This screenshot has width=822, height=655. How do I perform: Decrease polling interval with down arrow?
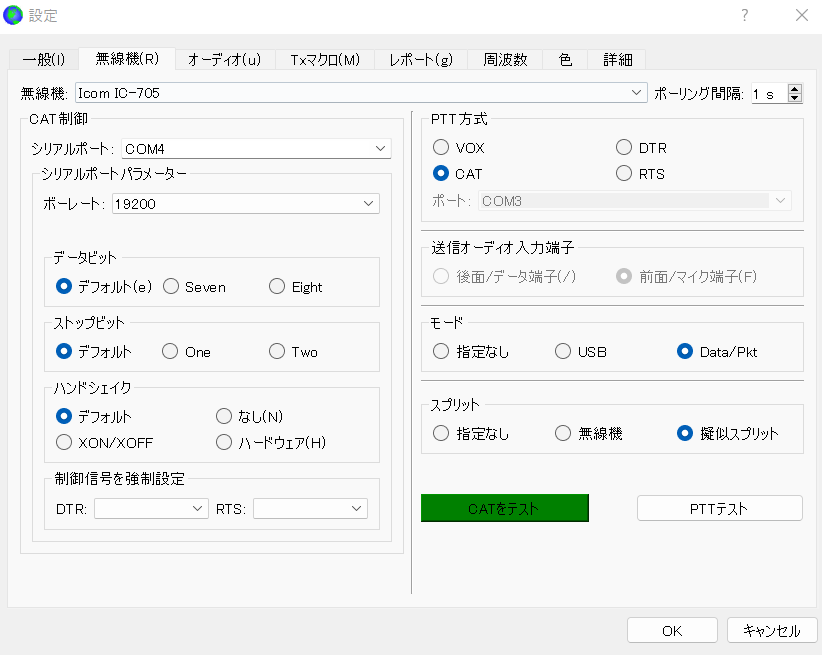coord(795,98)
